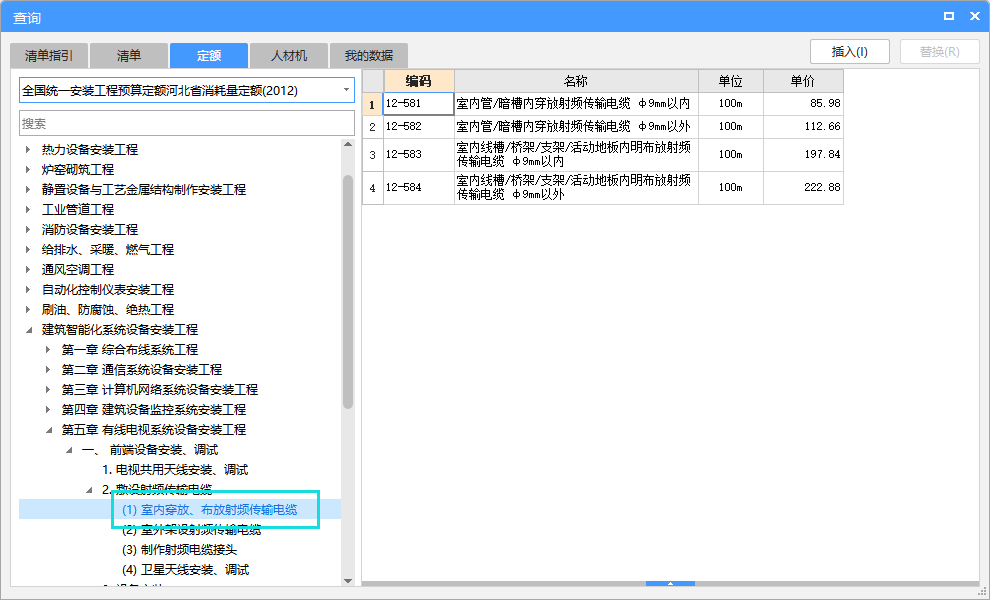This screenshot has height=600, width=990.
Task: Collapse 第五章 有线电视系统设备安装工程
Action: (49, 430)
